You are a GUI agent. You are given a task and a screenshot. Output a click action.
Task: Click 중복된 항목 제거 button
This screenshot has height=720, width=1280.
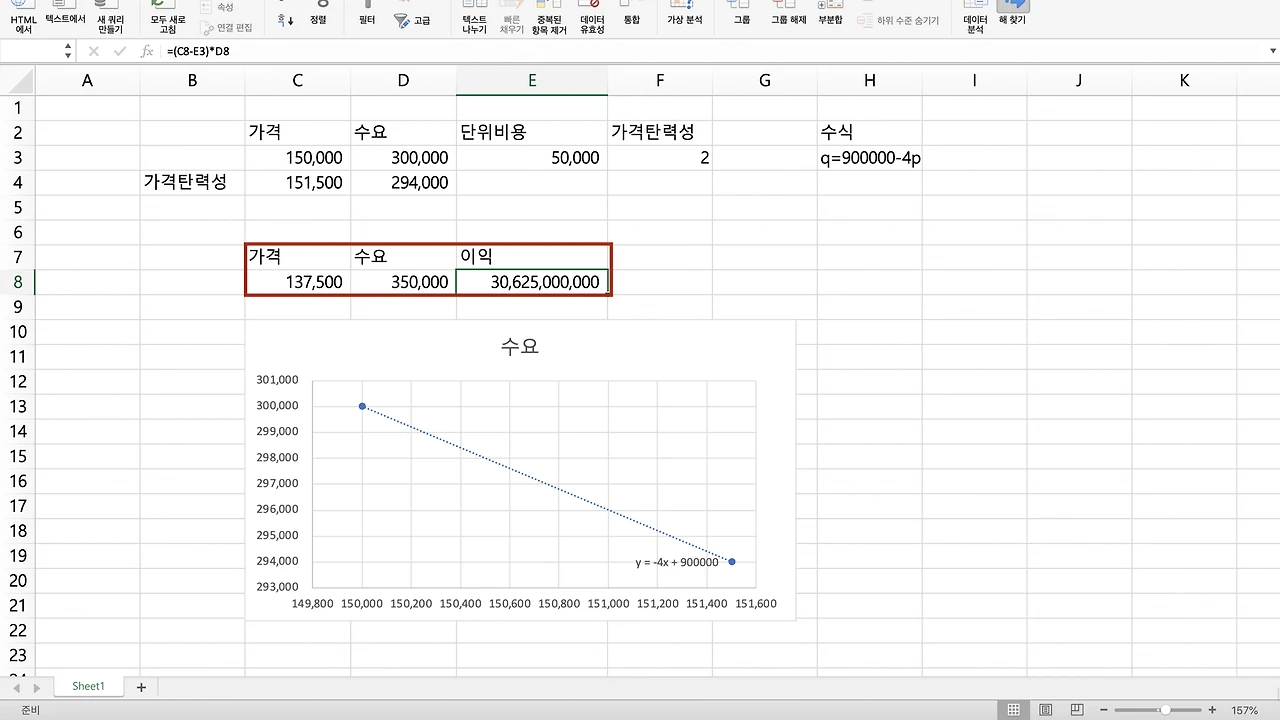pyautogui.click(x=550, y=17)
